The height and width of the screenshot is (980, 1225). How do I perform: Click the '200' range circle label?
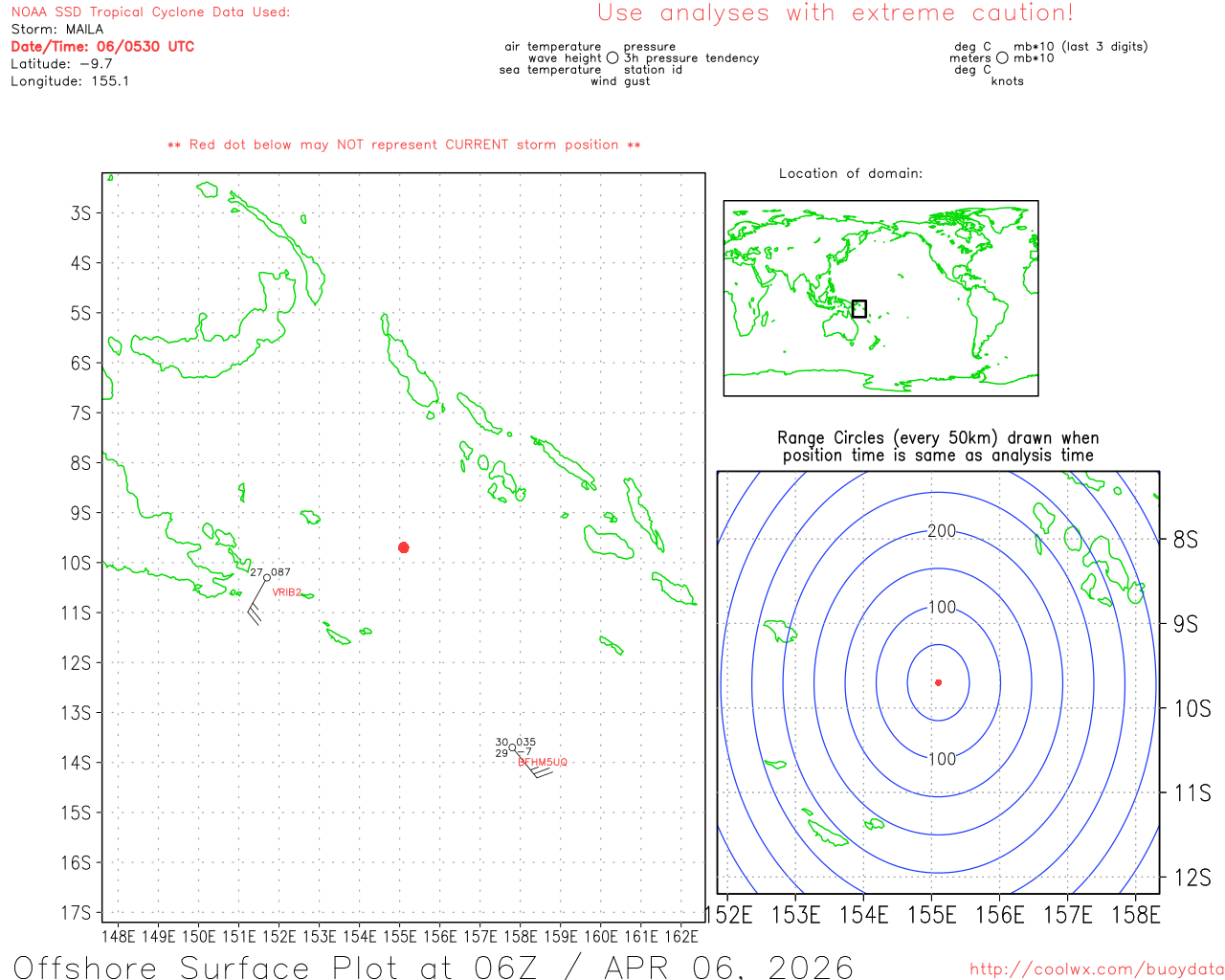click(x=942, y=531)
